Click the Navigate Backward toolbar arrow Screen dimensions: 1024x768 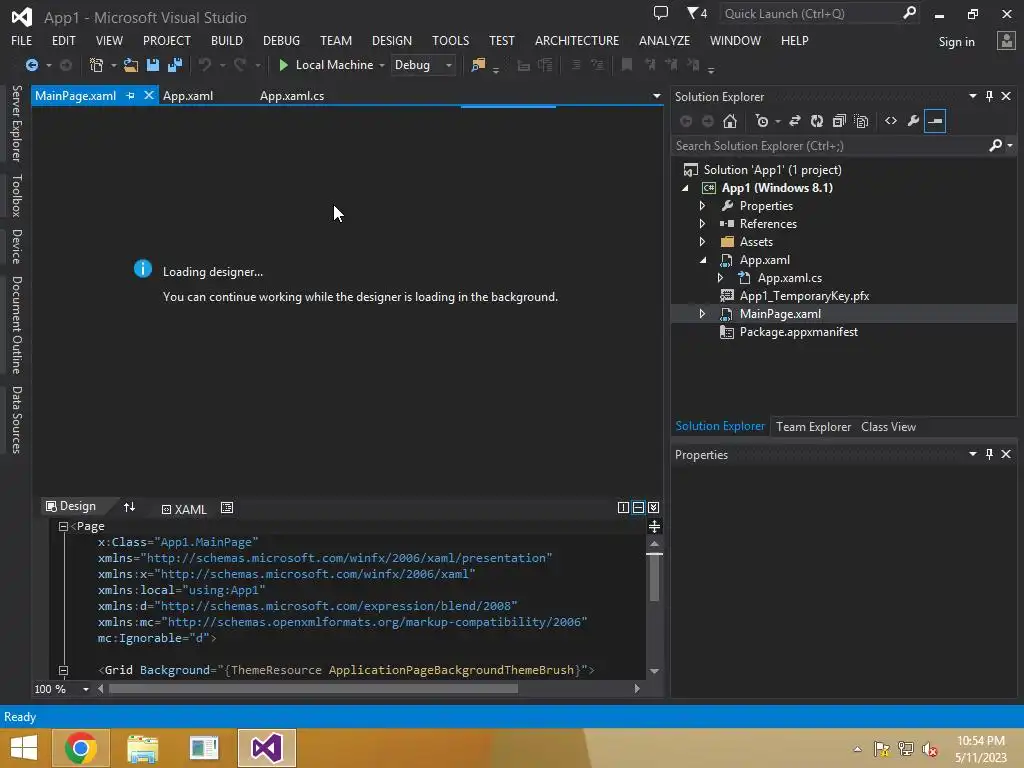click(x=31, y=65)
